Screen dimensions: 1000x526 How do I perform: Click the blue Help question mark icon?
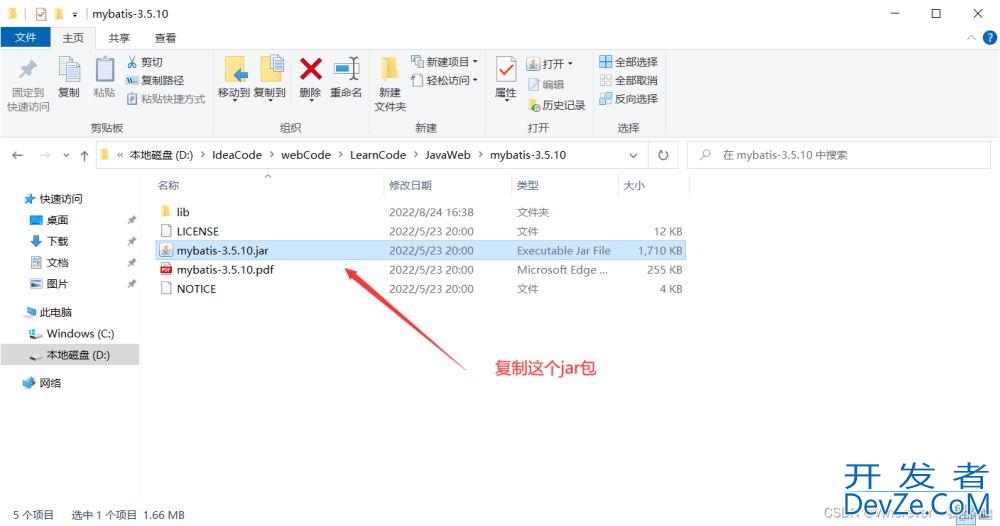coord(989,38)
